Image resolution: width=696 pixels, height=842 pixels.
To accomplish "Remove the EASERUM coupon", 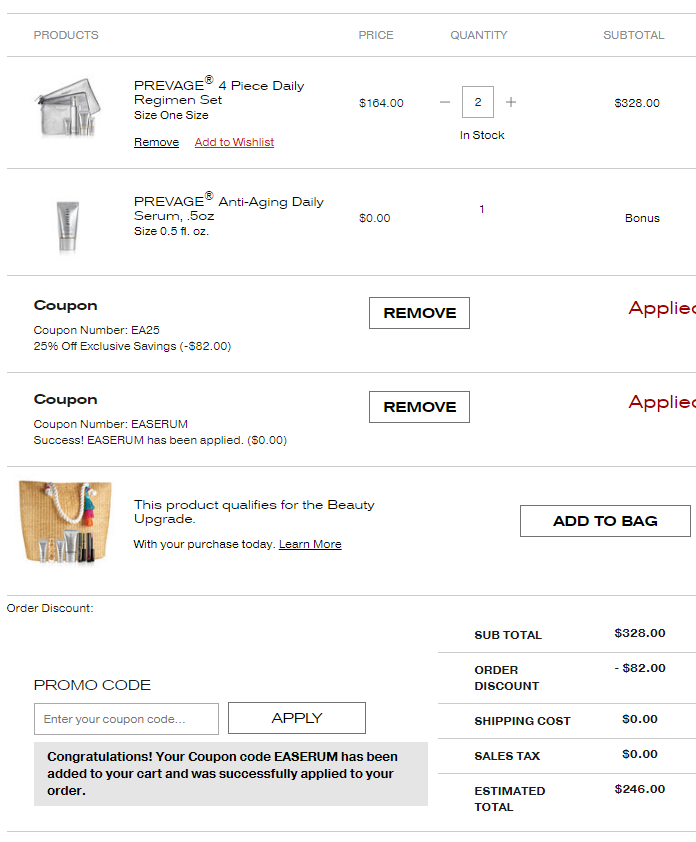I will coord(419,407).
